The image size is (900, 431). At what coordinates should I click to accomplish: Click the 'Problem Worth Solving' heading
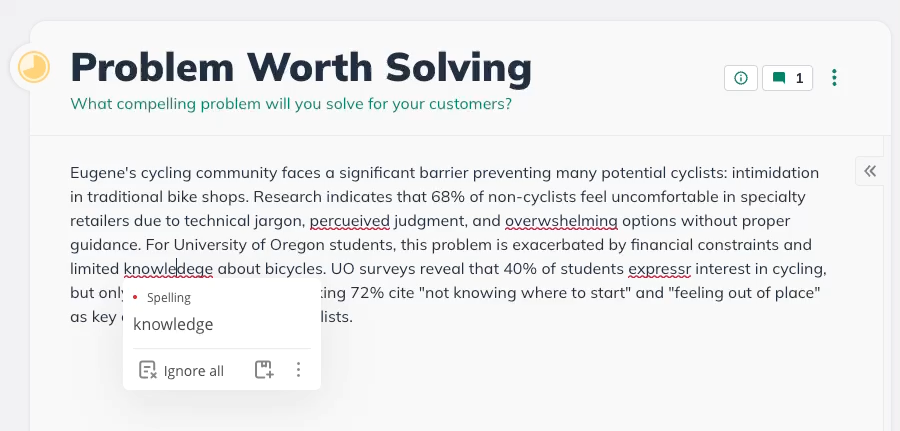tap(301, 68)
